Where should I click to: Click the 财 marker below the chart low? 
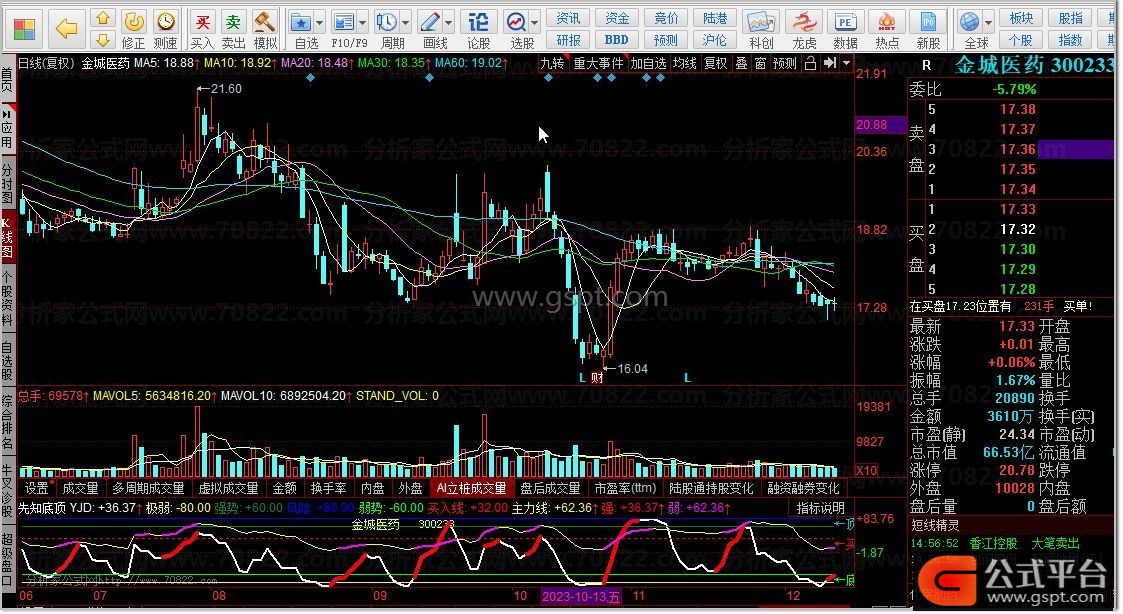[597, 378]
